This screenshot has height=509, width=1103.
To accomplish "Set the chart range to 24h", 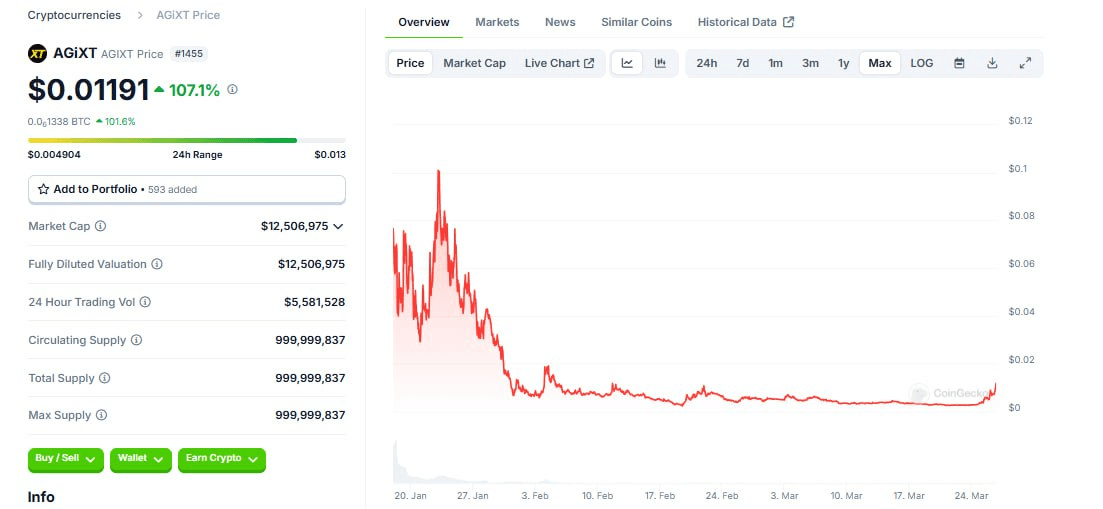I will [x=707, y=63].
